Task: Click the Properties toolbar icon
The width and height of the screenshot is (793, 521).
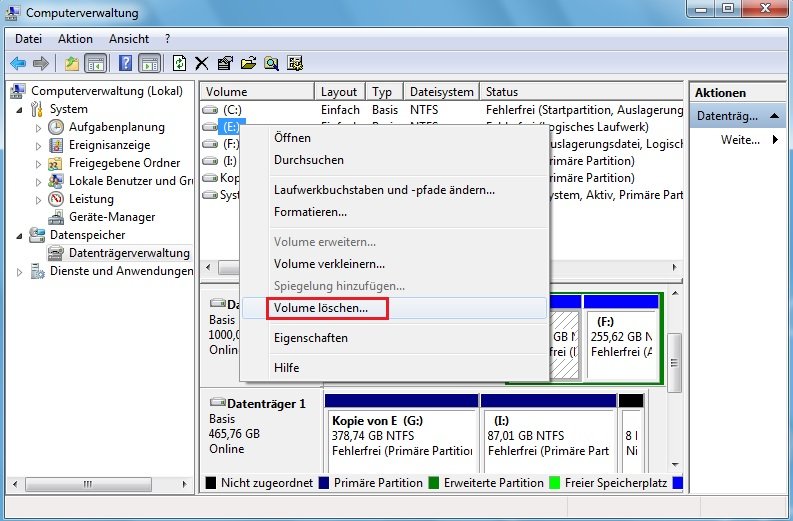Action: click(225, 63)
